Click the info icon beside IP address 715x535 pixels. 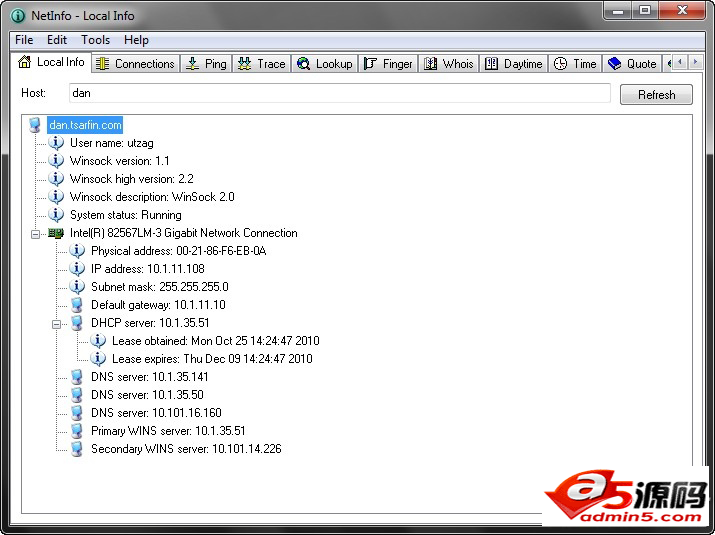click(77, 269)
